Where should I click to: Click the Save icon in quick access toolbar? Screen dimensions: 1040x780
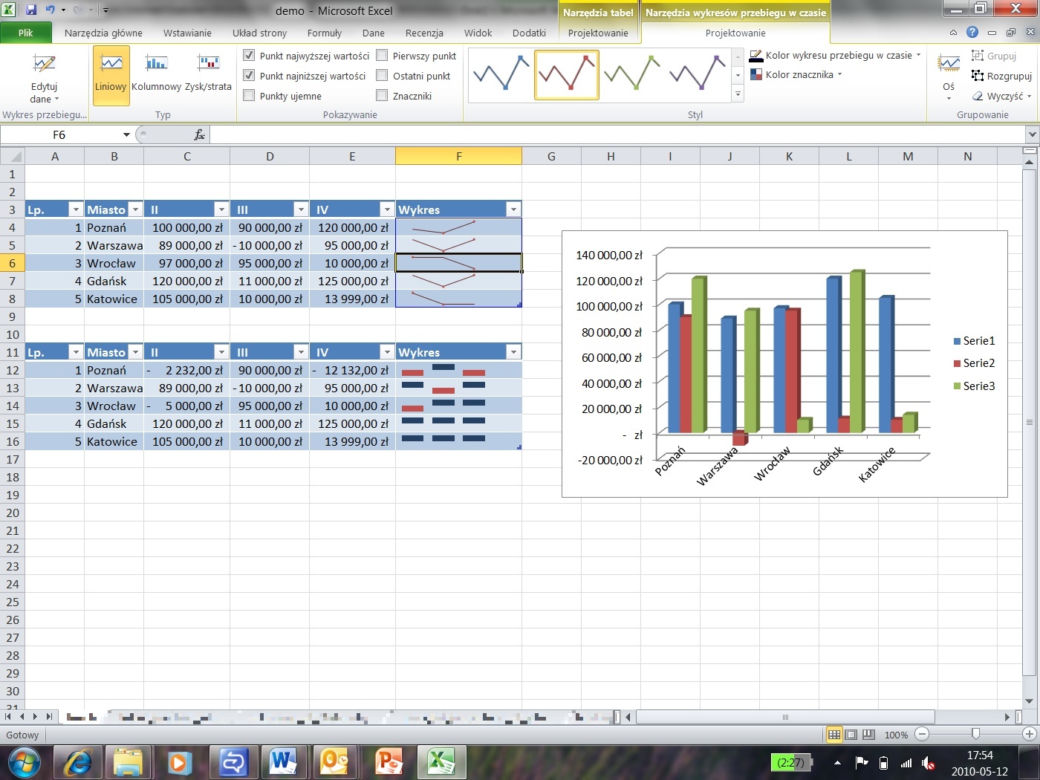31,10
